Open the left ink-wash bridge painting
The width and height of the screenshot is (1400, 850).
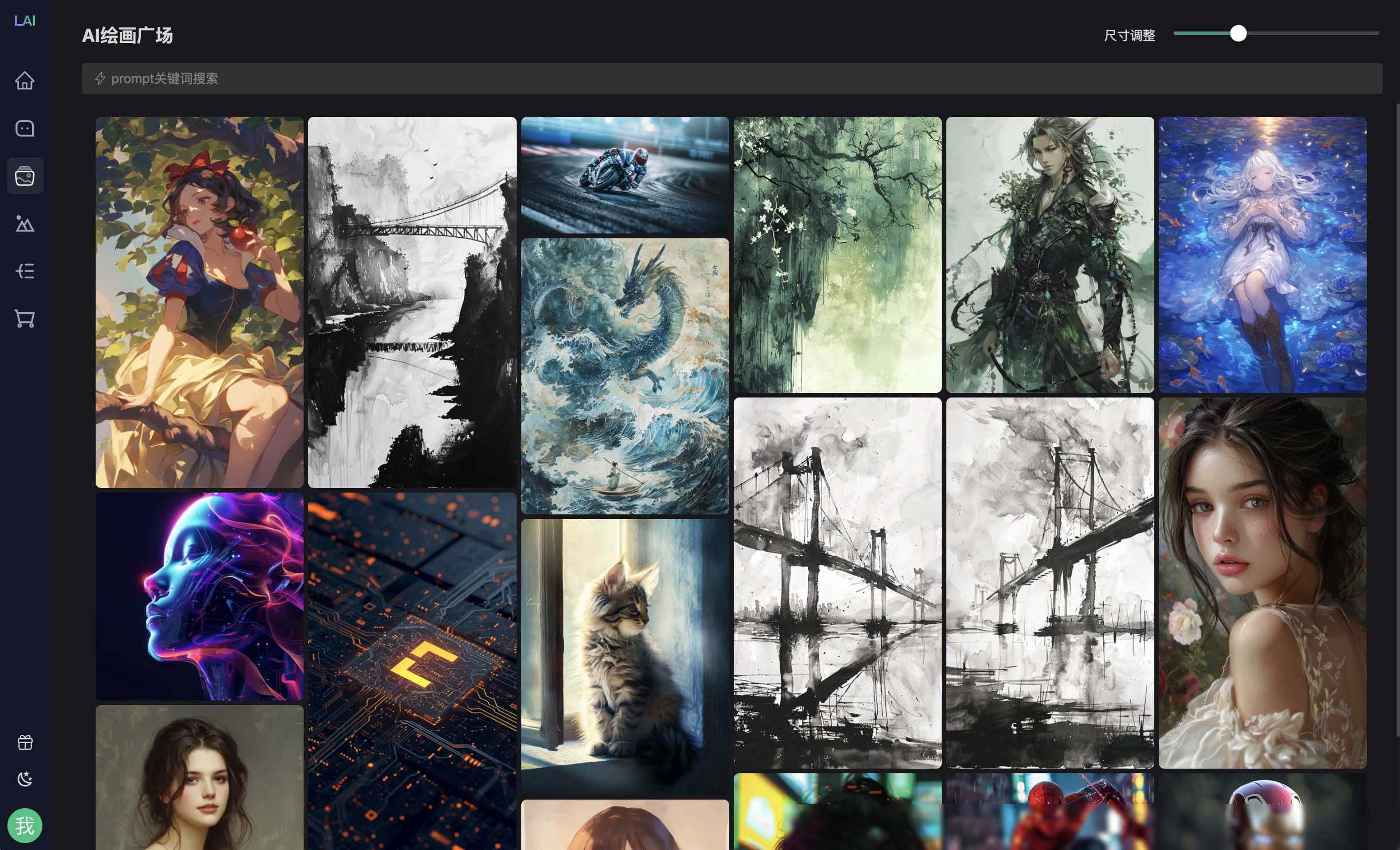(837, 583)
